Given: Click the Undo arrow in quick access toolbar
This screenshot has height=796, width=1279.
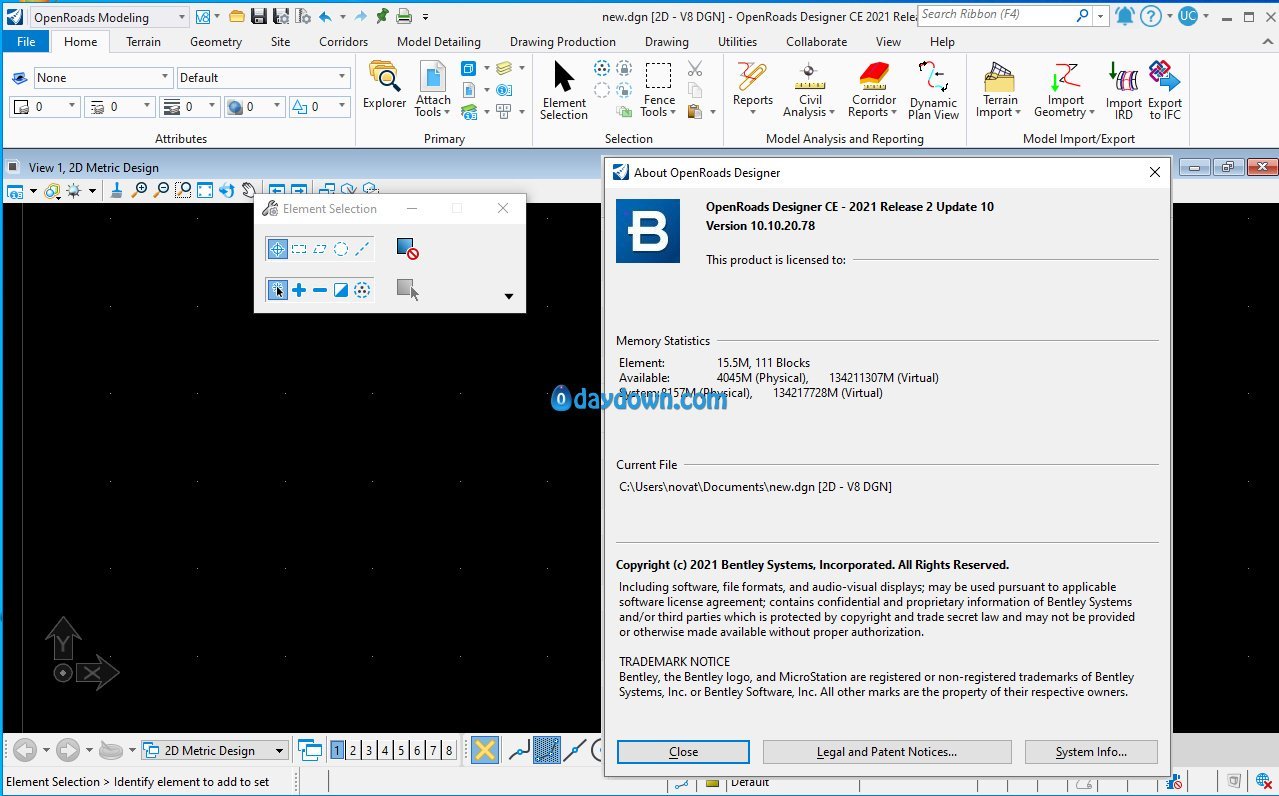Looking at the screenshot, I should (x=325, y=16).
